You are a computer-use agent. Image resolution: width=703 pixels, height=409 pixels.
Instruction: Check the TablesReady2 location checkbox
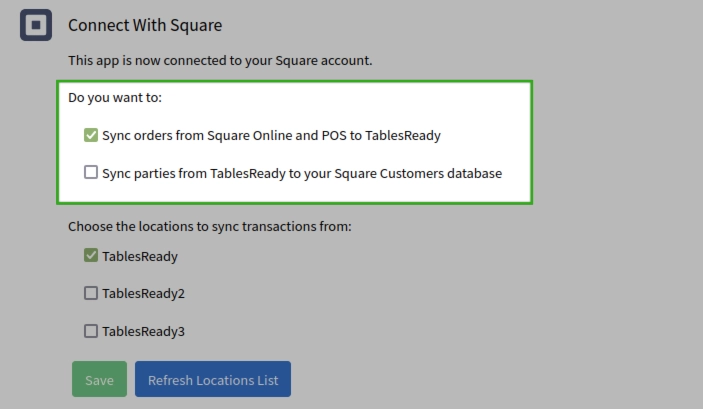click(91, 293)
